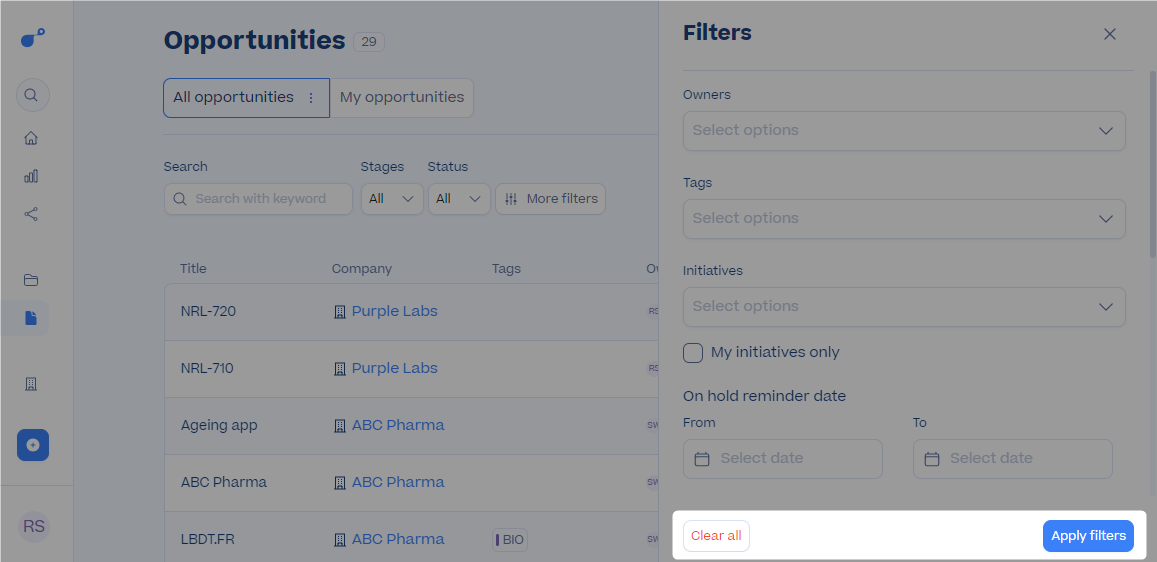
Task: Click the Clear all button
Action: pos(716,536)
